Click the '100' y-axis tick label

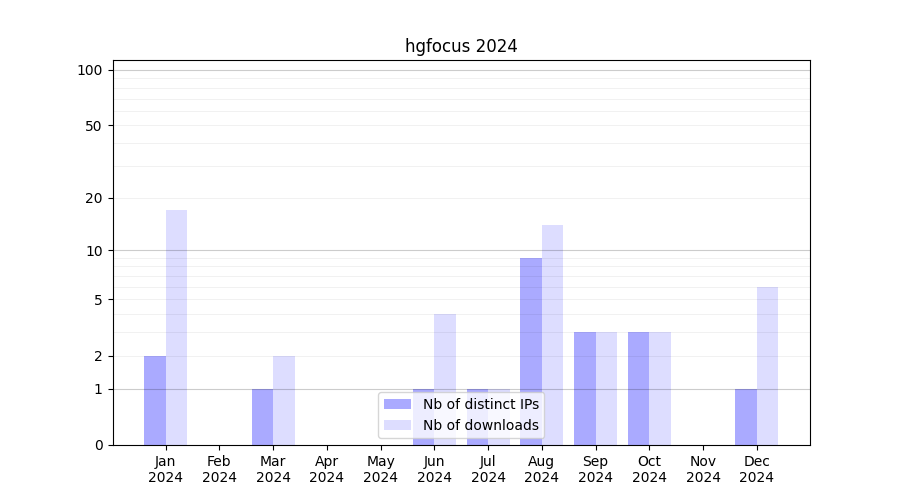90,70
